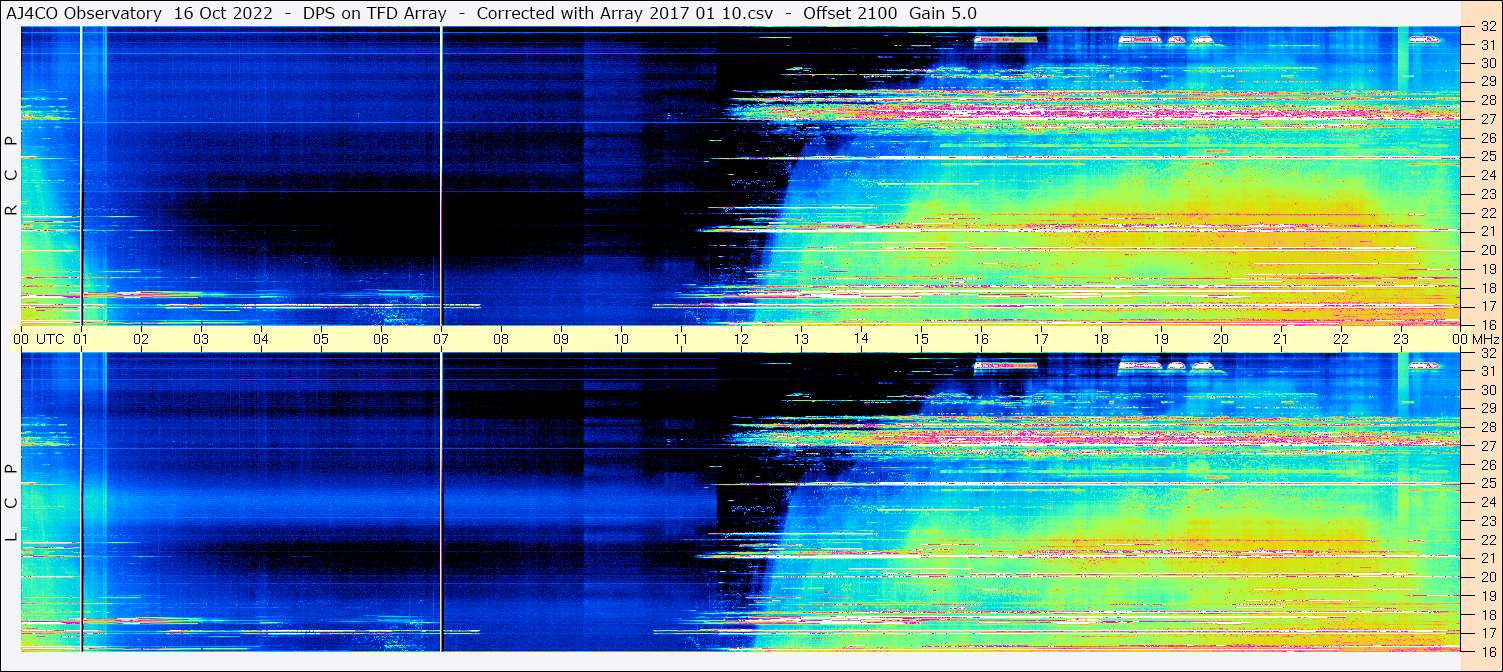Click the 20 MHz label of RCP panel
The height and width of the screenshot is (672, 1503).
click(x=1487, y=250)
